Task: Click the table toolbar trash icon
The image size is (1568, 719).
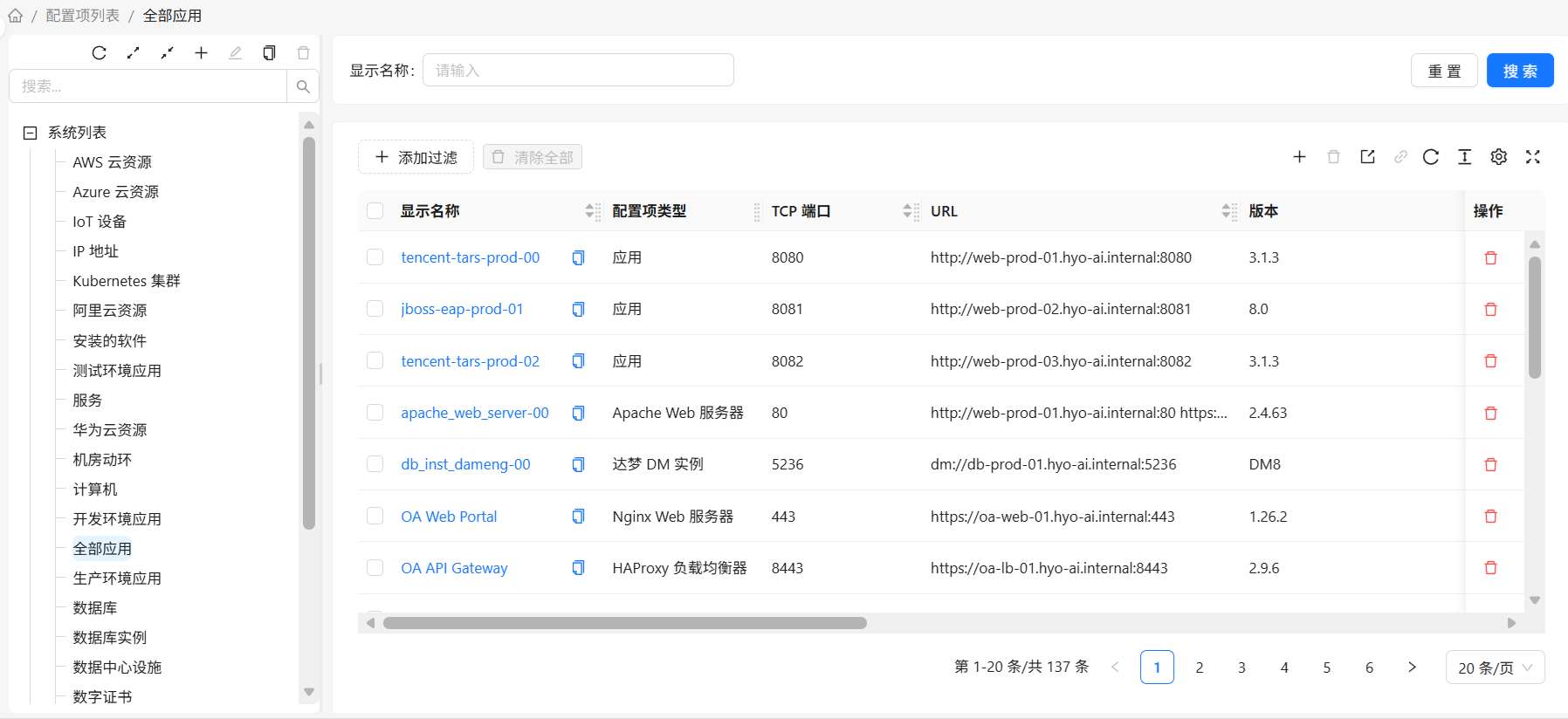Action: (x=1333, y=157)
